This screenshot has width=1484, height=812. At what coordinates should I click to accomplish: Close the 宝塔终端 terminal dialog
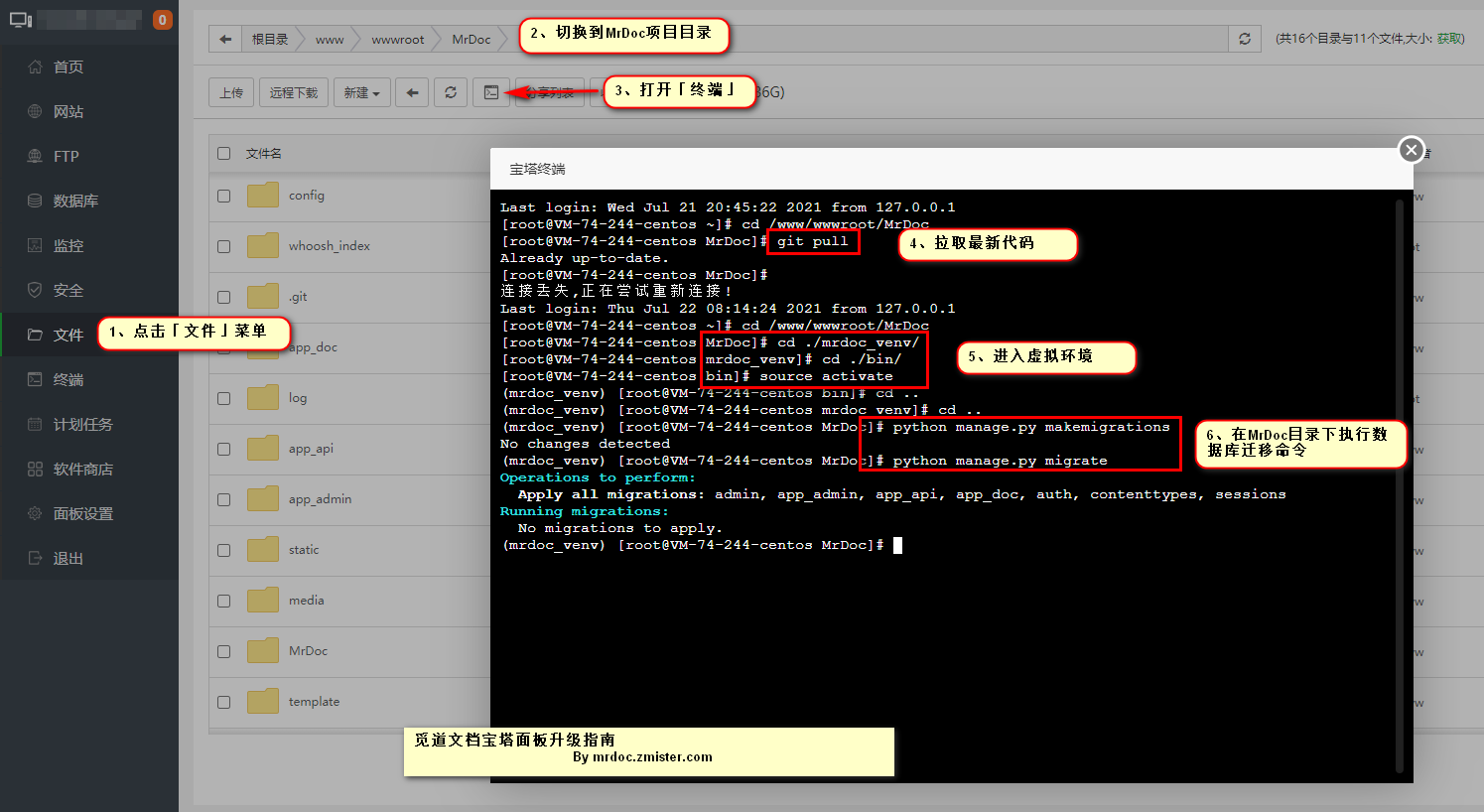click(1411, 150)
